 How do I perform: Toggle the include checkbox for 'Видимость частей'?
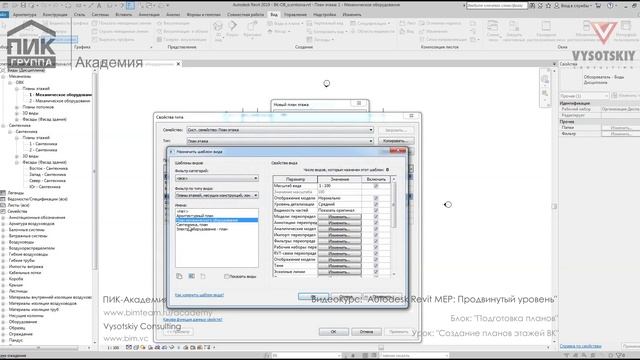376,210
